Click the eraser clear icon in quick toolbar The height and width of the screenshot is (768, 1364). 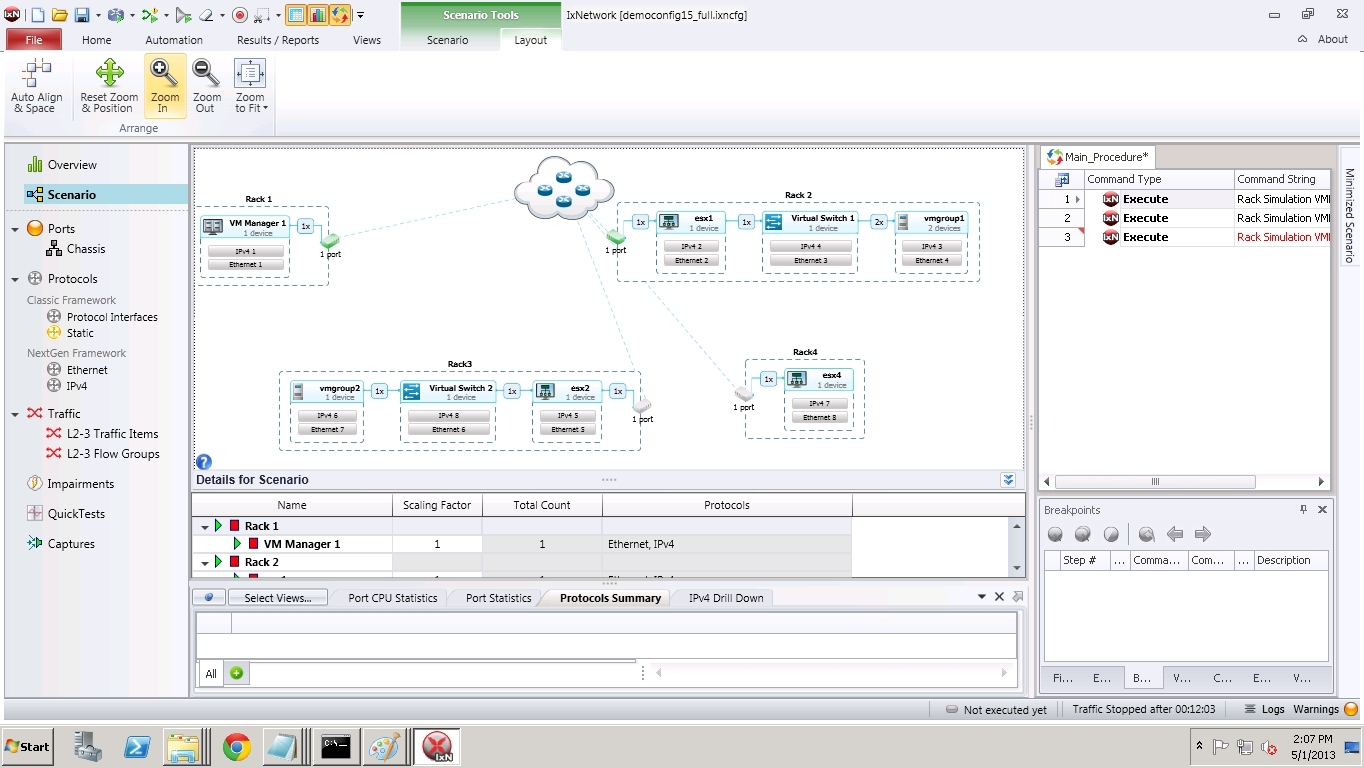[x=206, y=15]
